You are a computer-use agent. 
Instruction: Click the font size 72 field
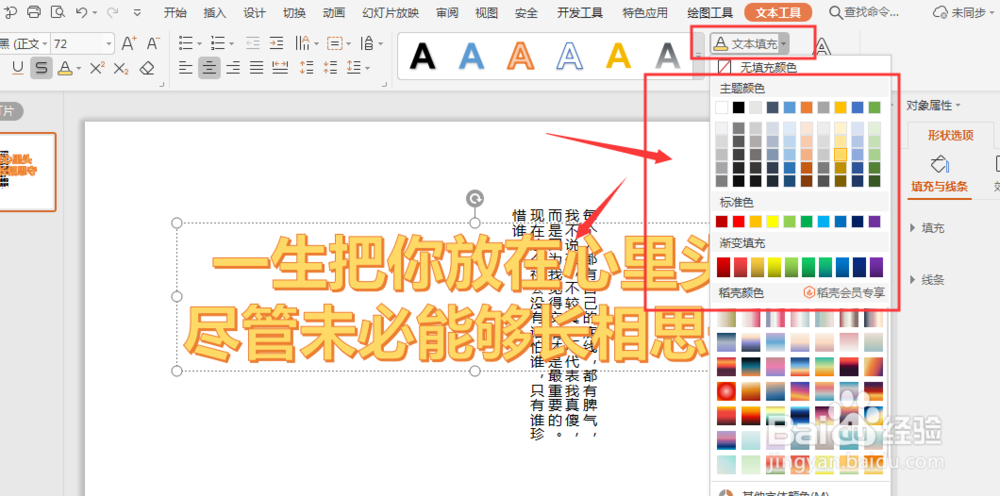pyautogui.click(x=77, y=44)
